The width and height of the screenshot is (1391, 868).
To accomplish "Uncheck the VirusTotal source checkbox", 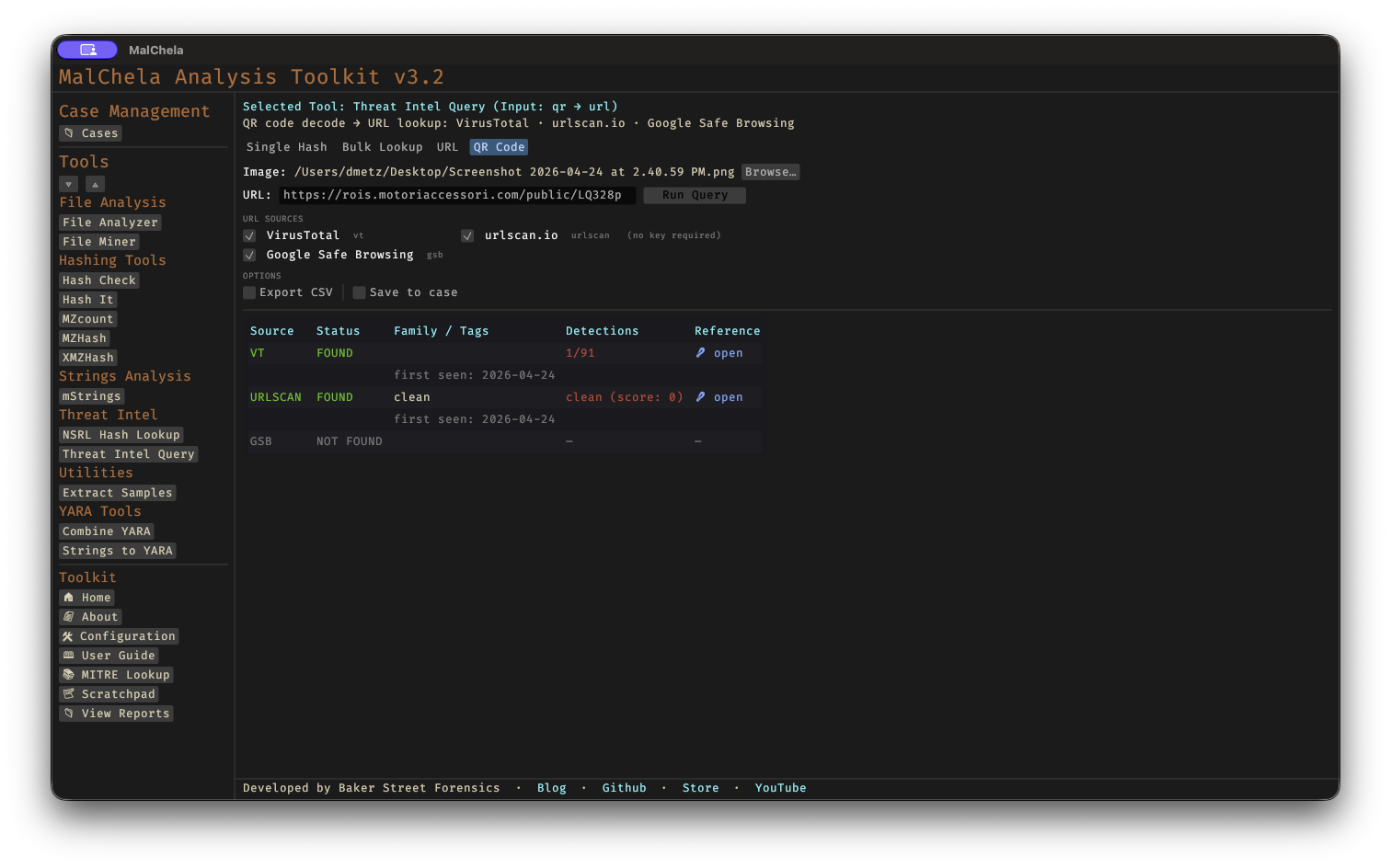I will (x=249, y=235).
